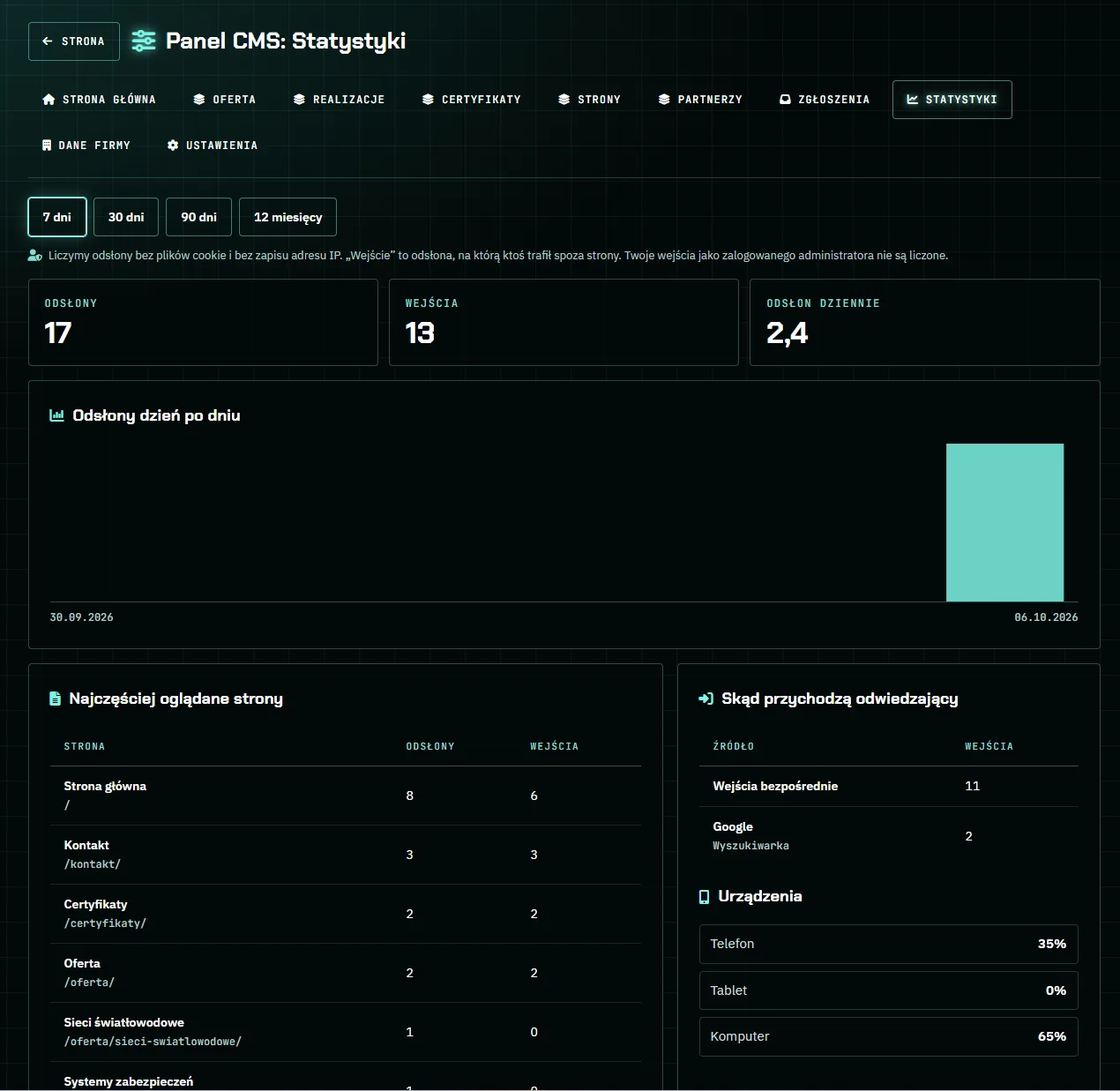This screenshot has width=1120, height=1091.
Task: Switch range to 30 dni
Action: tap(126, 217)
